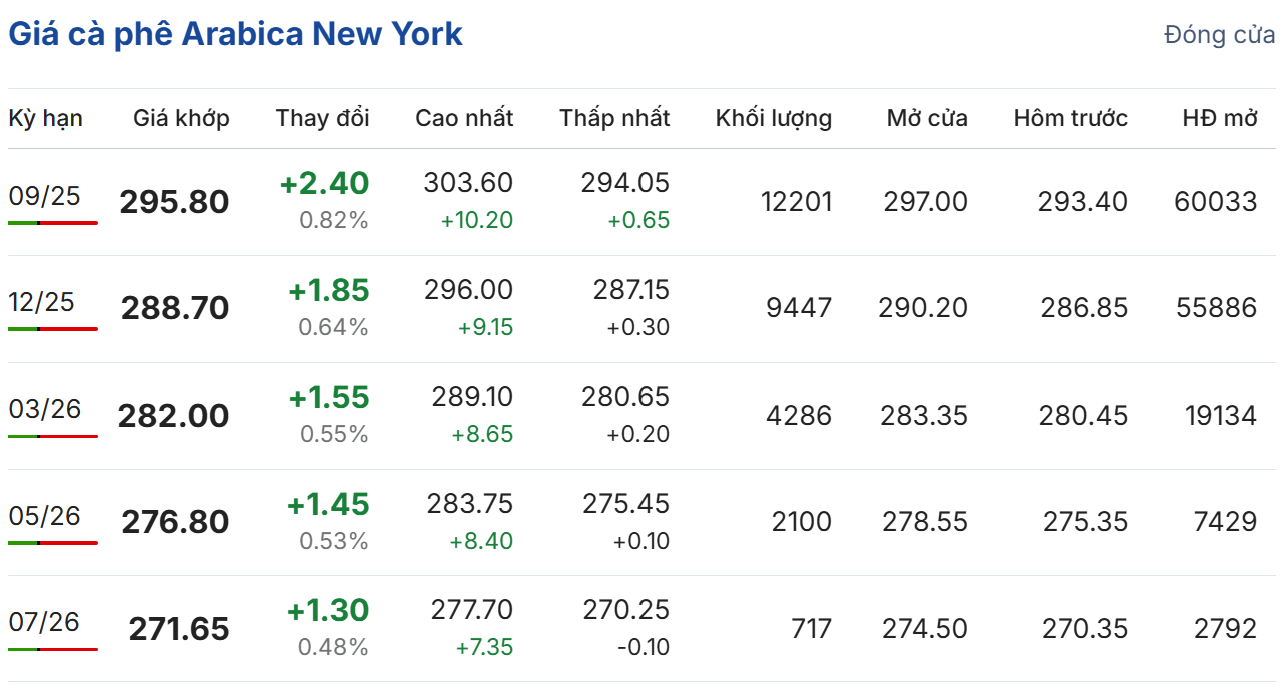This screenshot has width=1280, height=686.
Task: Click the 'Thay đổi' column header
Action: 322,118
